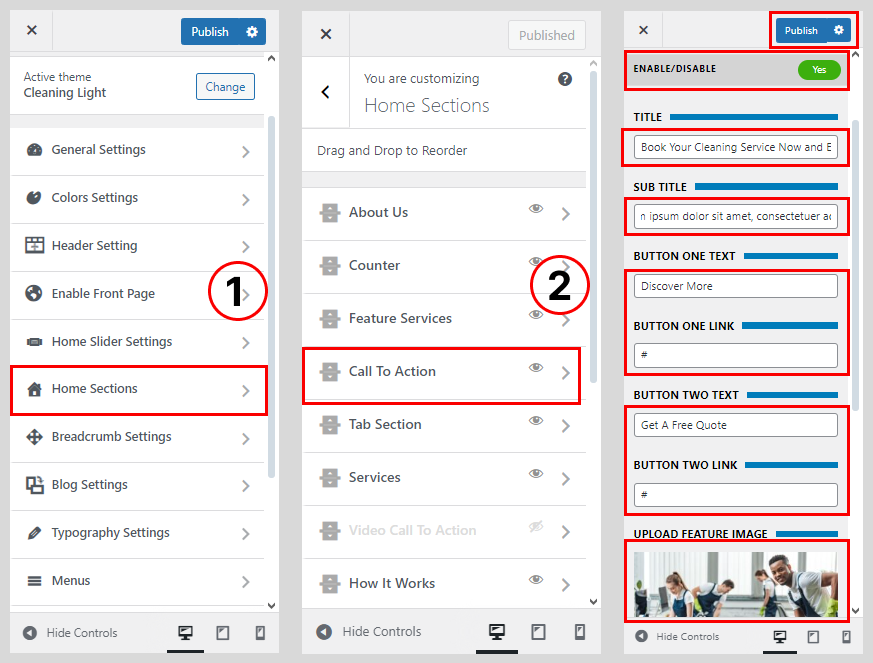873x663 pixels.
Task: Click the help question mark icon
Action: pyautogui.click(x=565, y=79)
